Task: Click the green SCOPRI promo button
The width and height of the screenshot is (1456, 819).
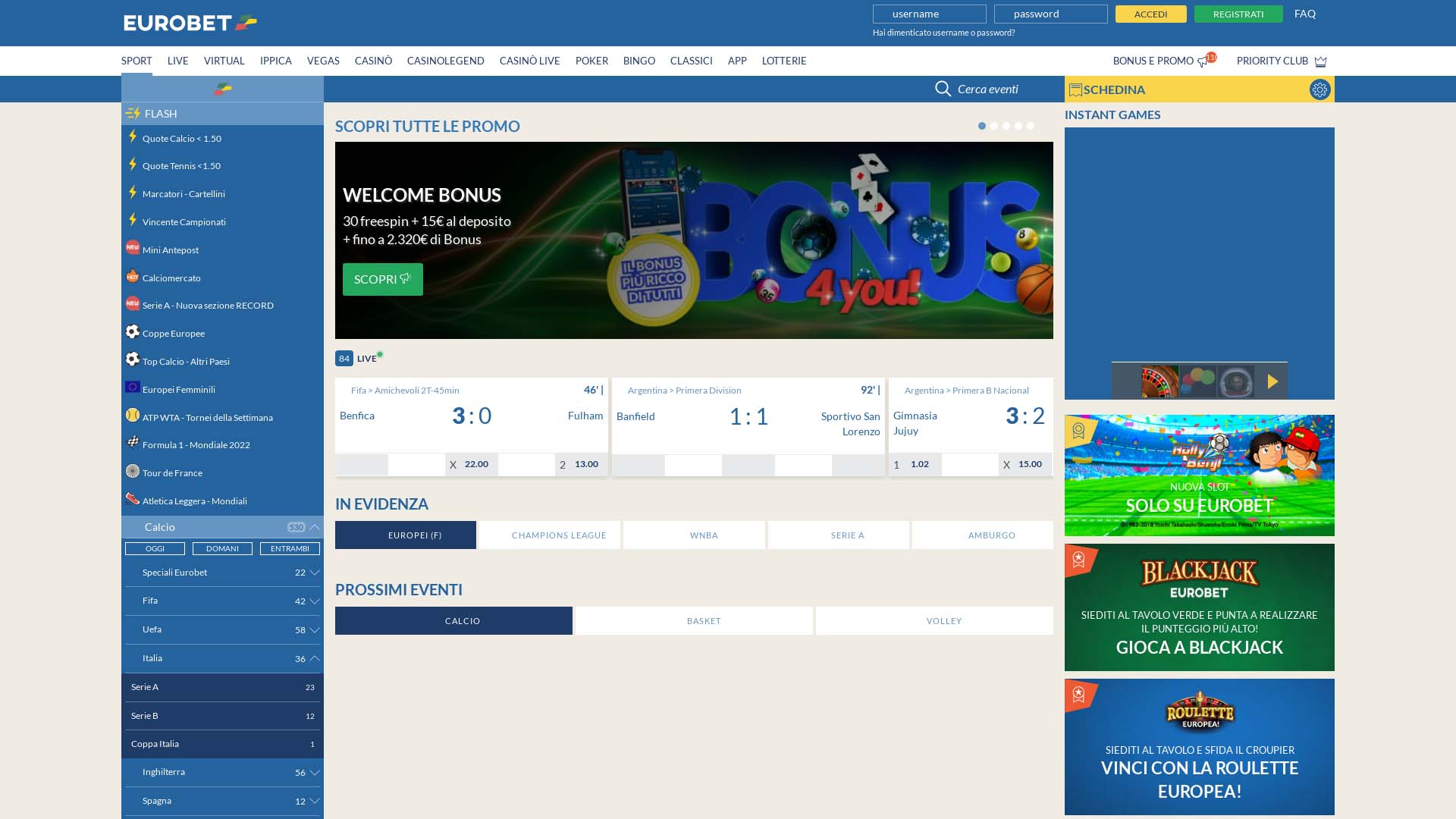Action: [382, 279]
